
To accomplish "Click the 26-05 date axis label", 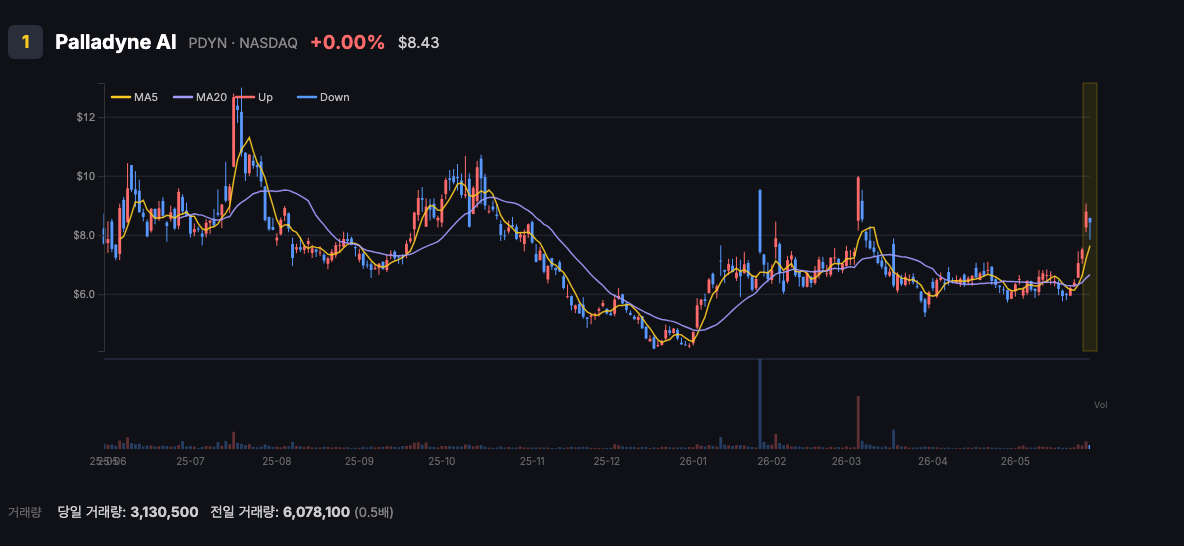I will (x=1015, y=461).
